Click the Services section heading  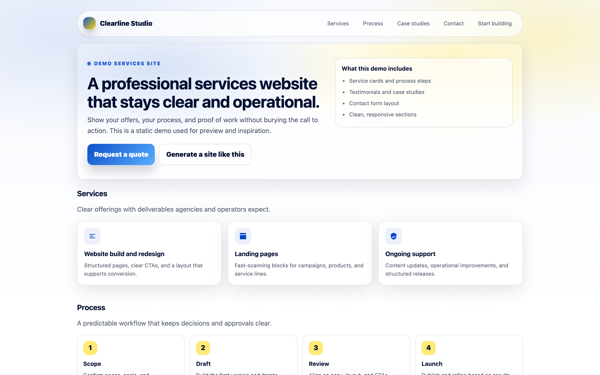92,194
